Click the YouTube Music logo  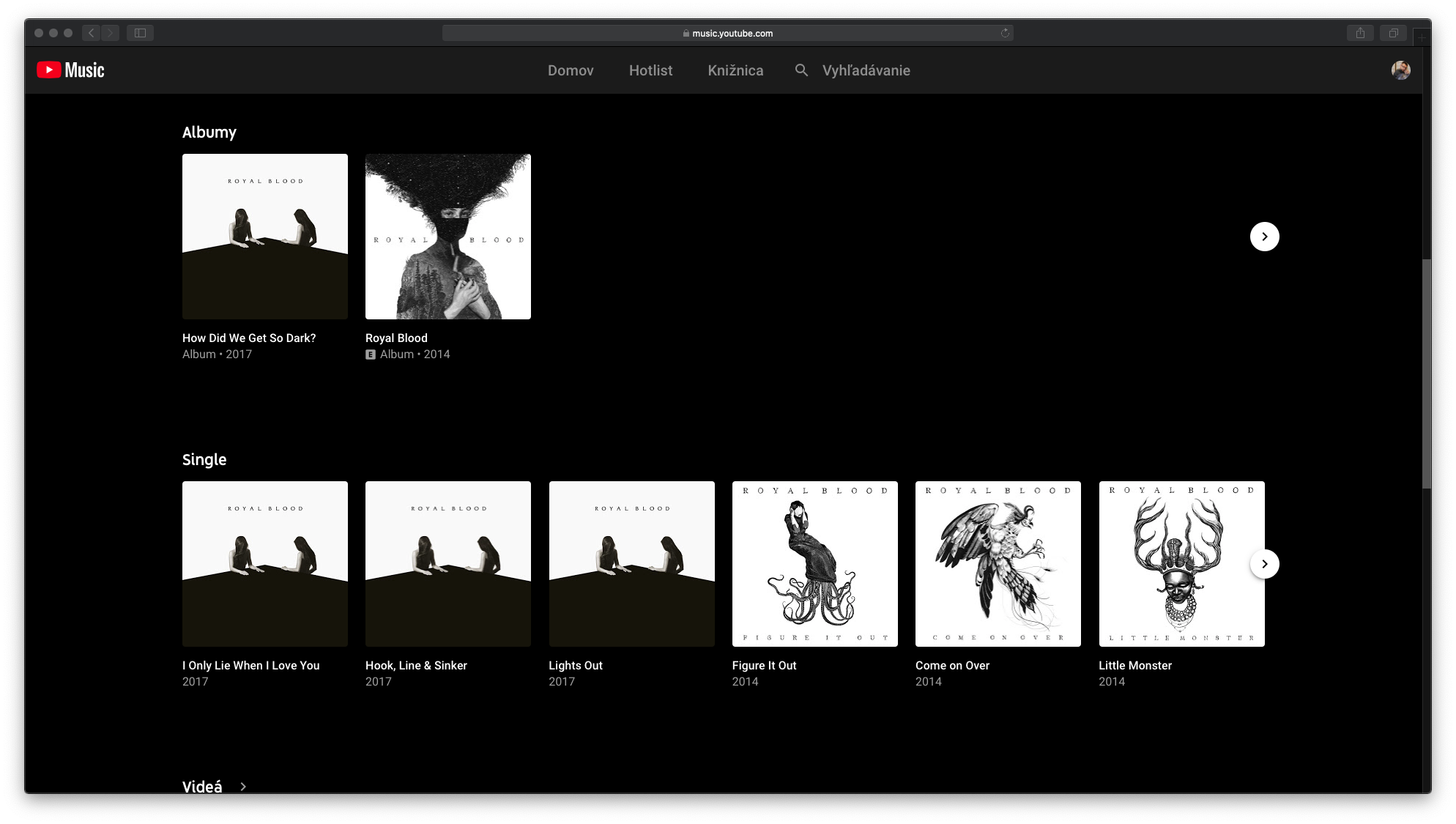(x=70, y=70)
